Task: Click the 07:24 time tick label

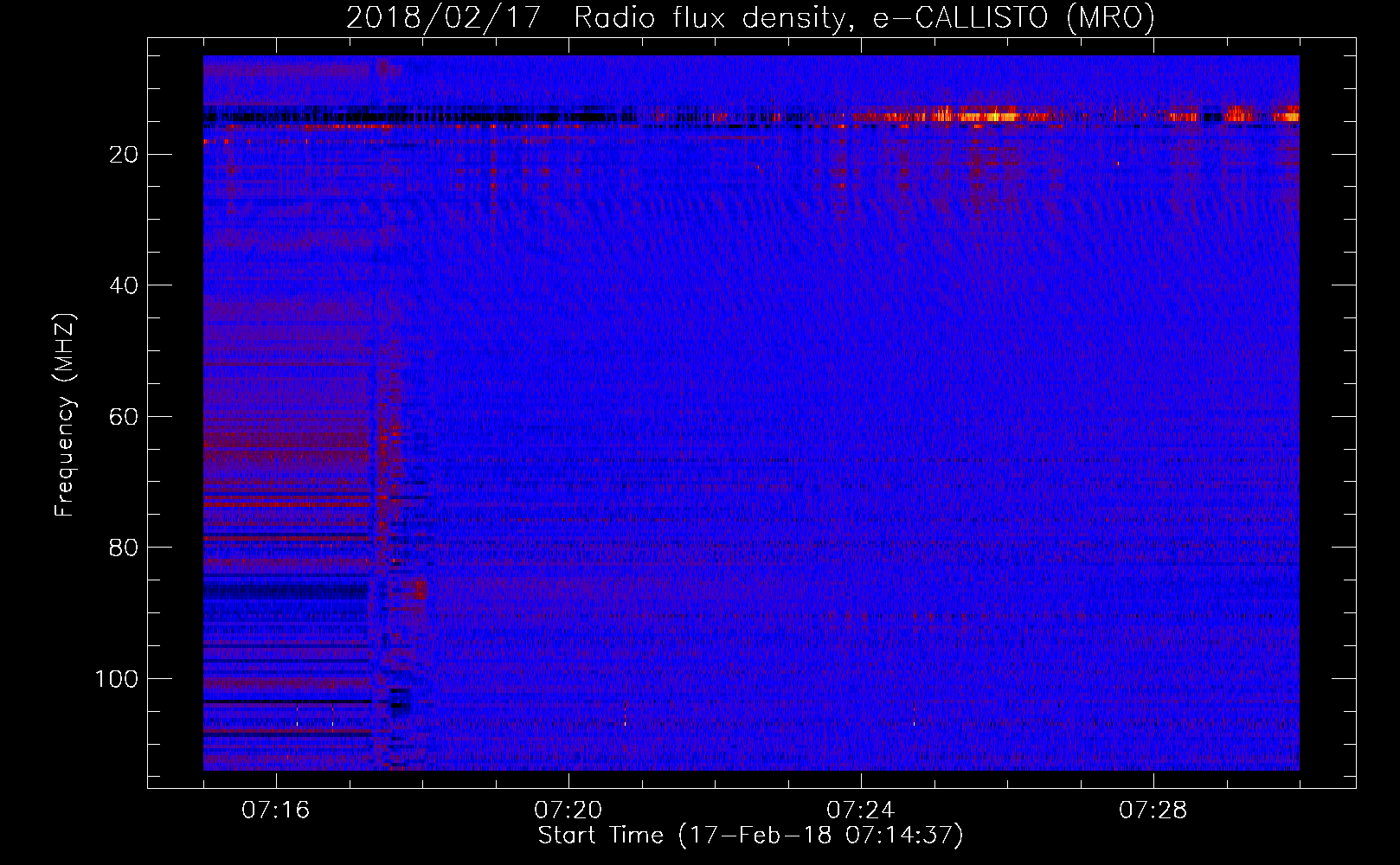Action: click(860, 811)
